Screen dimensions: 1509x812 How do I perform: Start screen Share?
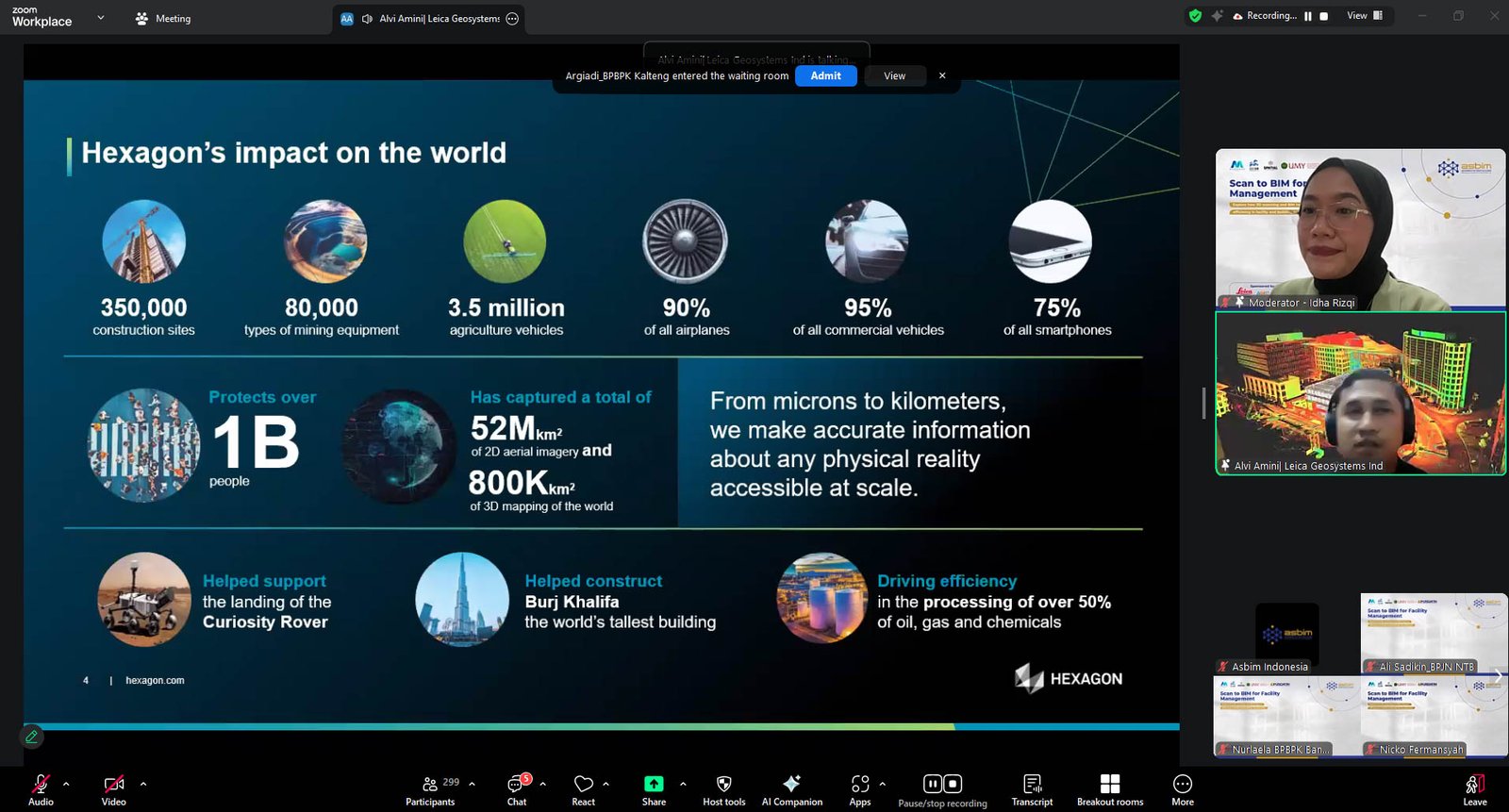[654, 789]
